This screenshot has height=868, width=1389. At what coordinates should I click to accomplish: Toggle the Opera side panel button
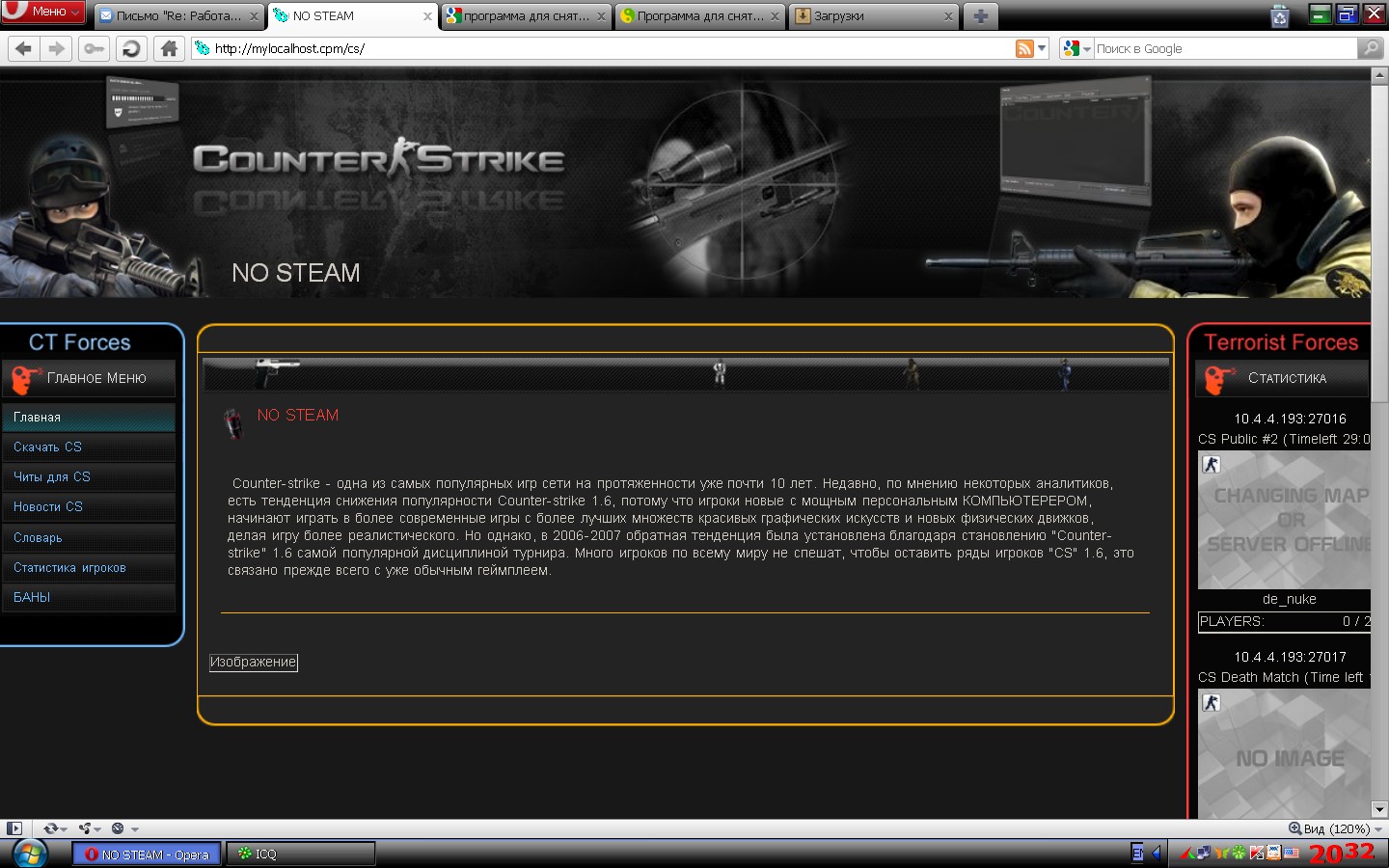point(14,828)
